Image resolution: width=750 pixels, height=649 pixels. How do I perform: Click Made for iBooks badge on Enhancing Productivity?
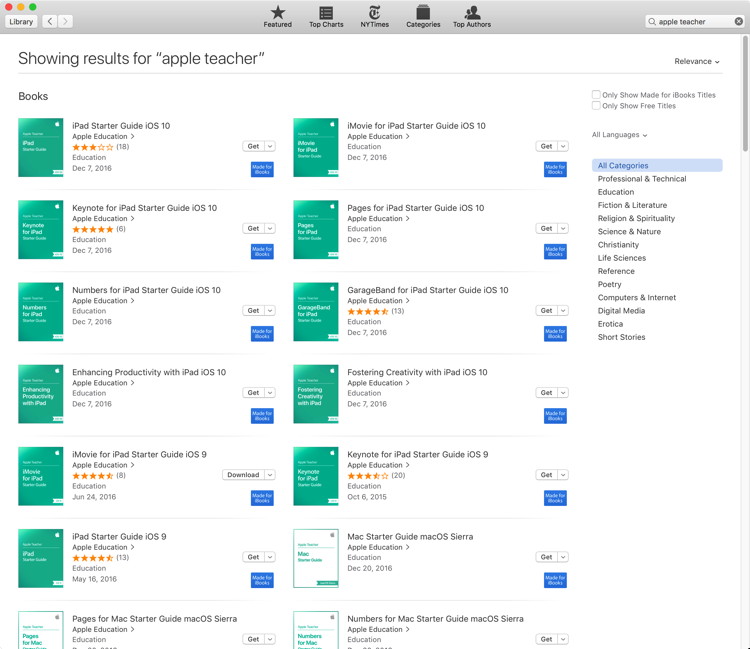262,416
